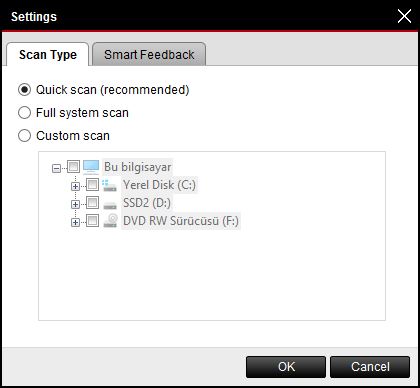Click the DVD RW drive icon
This screenshot has width=420, height=388.
[110, 221]
